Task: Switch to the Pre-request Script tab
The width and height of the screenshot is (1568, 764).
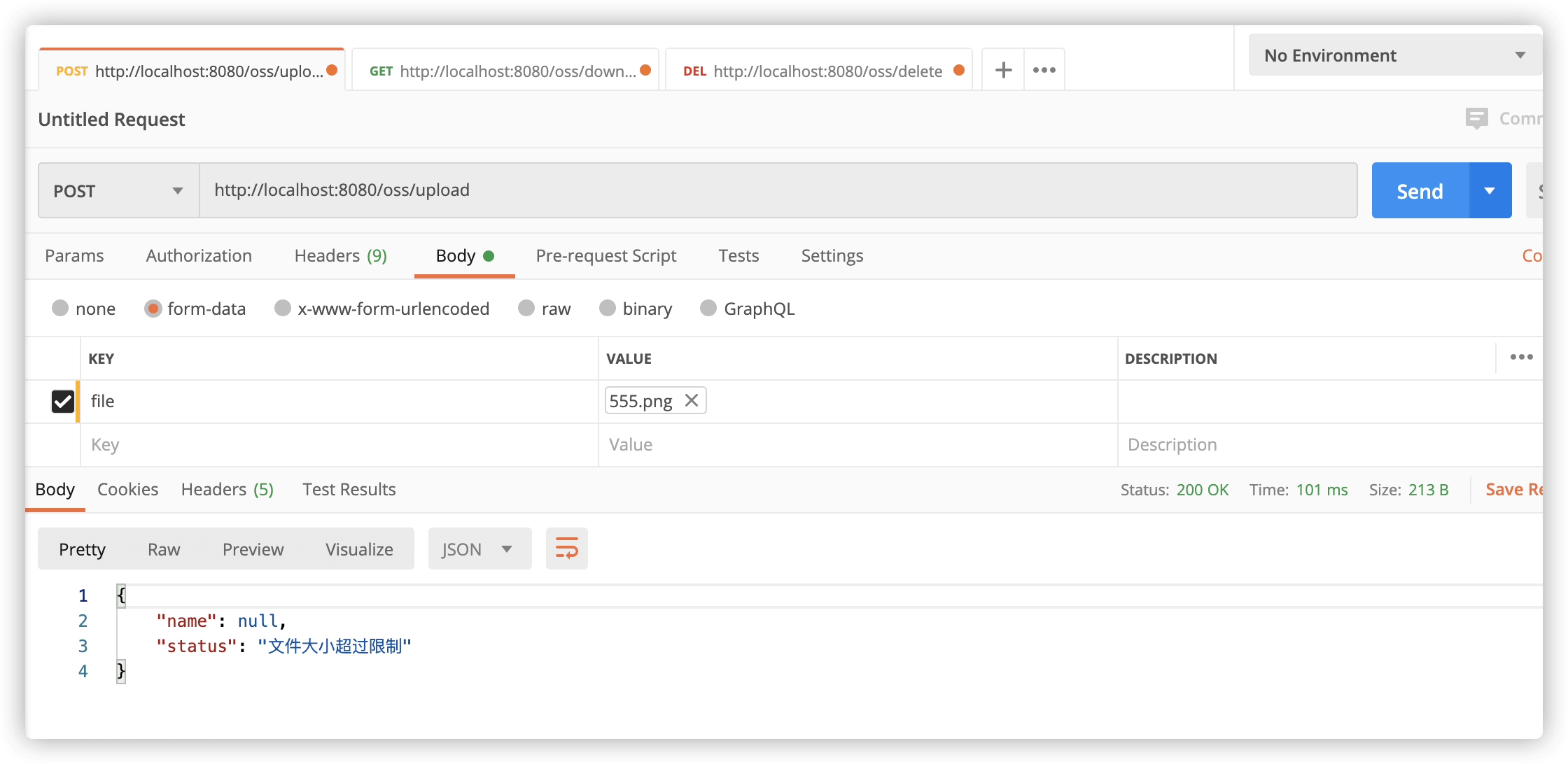Action: tap(605, 256)
